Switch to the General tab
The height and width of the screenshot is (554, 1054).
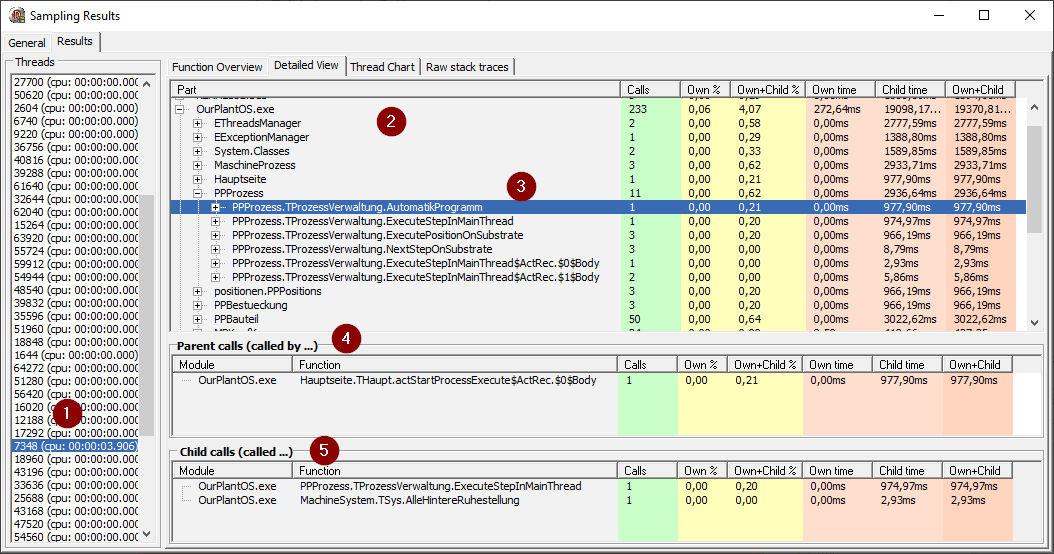coord(27,43)
